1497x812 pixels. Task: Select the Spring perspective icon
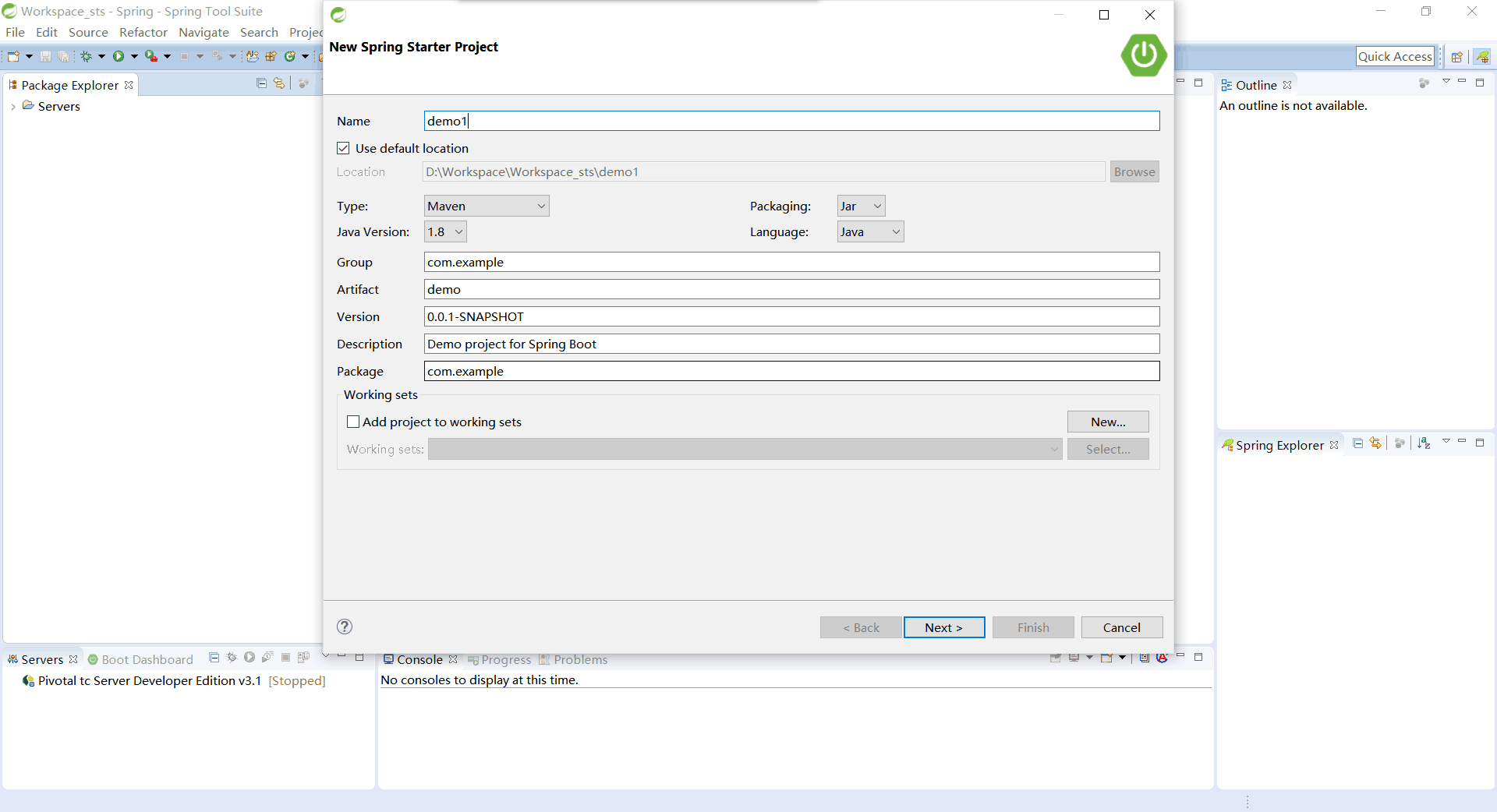coord(1481,56)
